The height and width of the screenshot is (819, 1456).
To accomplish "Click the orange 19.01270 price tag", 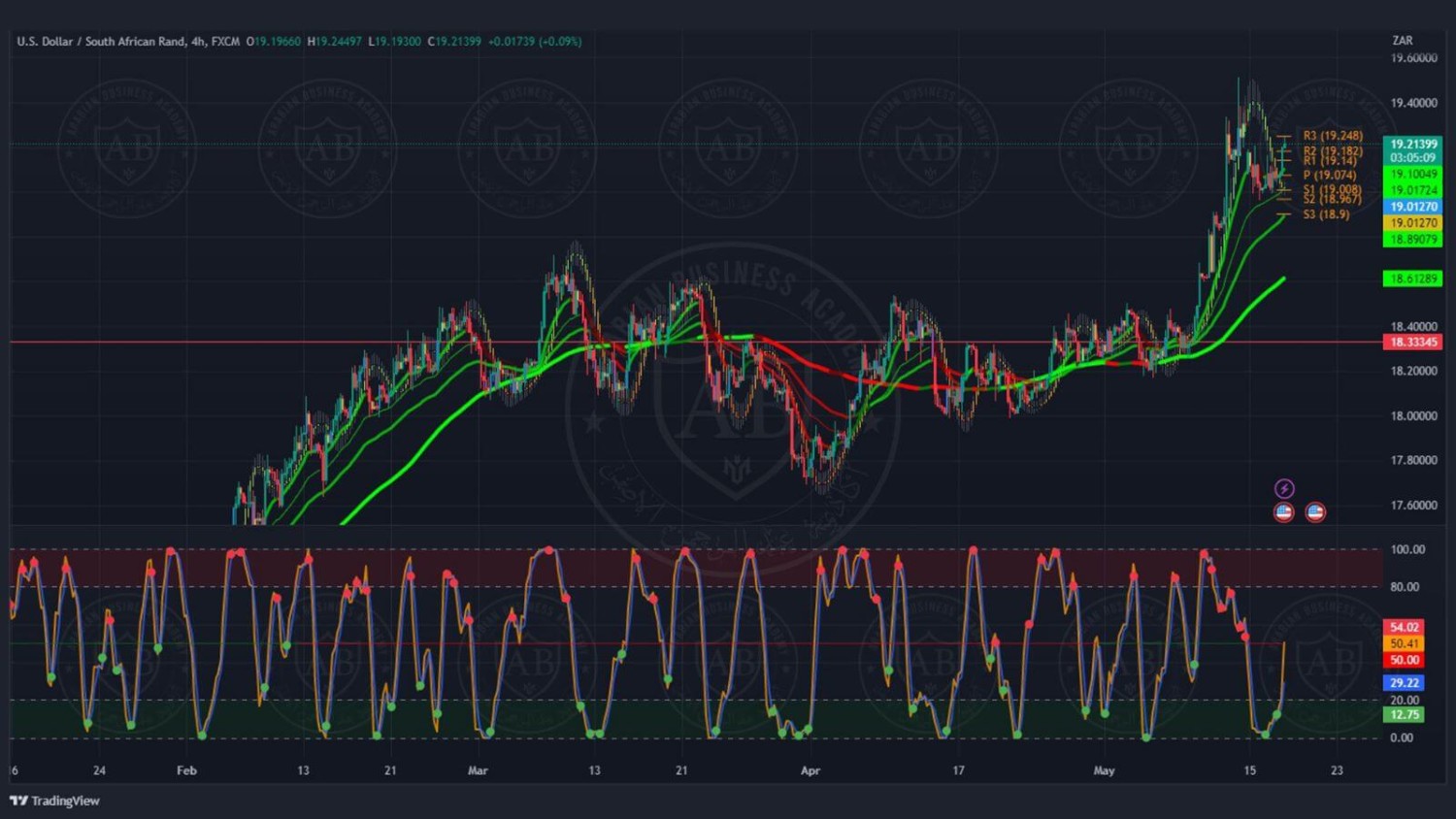I will coord(1412,223).
